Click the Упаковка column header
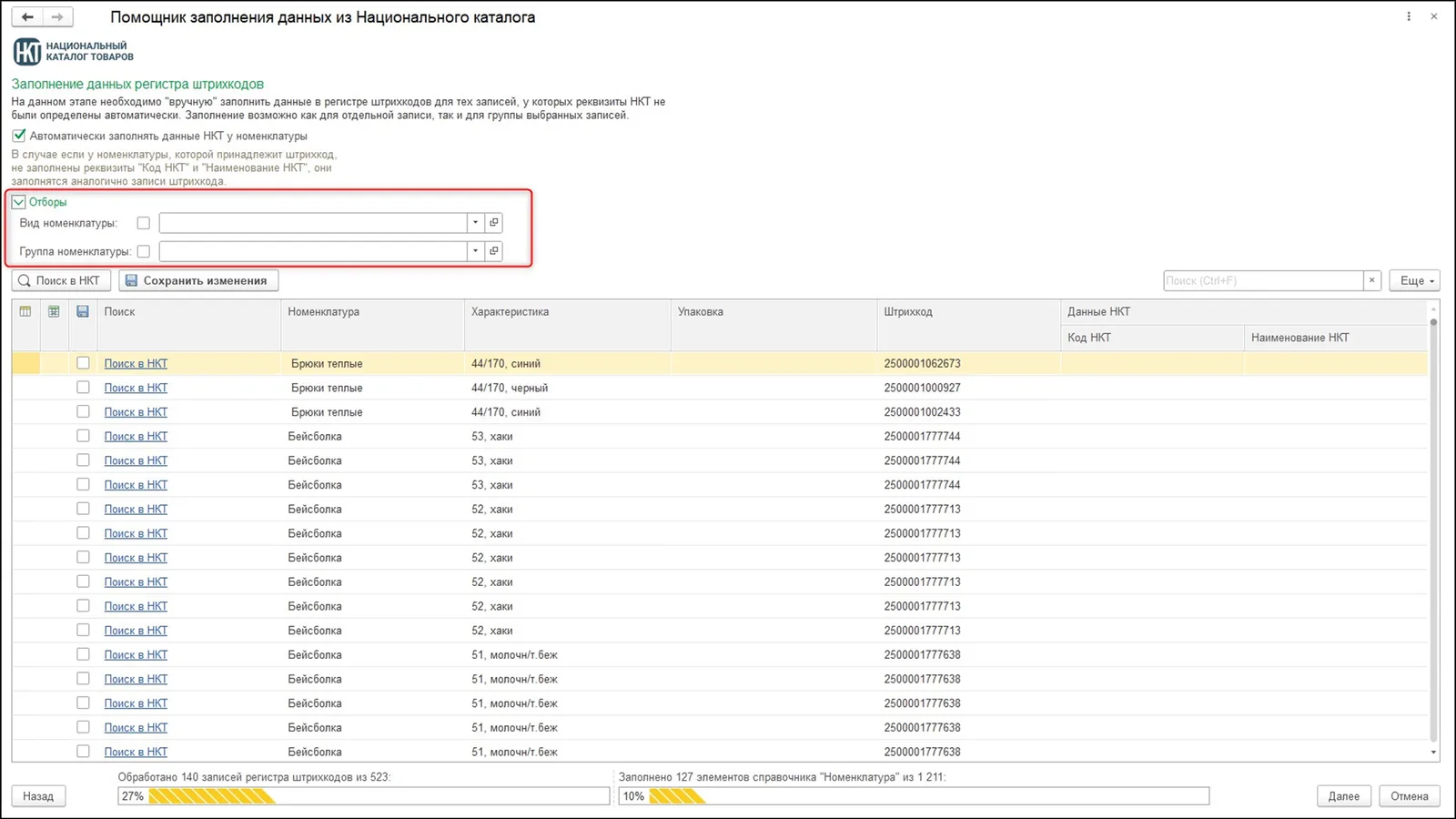This screenshot has width=1456, height=819. (x=773, y=325)
